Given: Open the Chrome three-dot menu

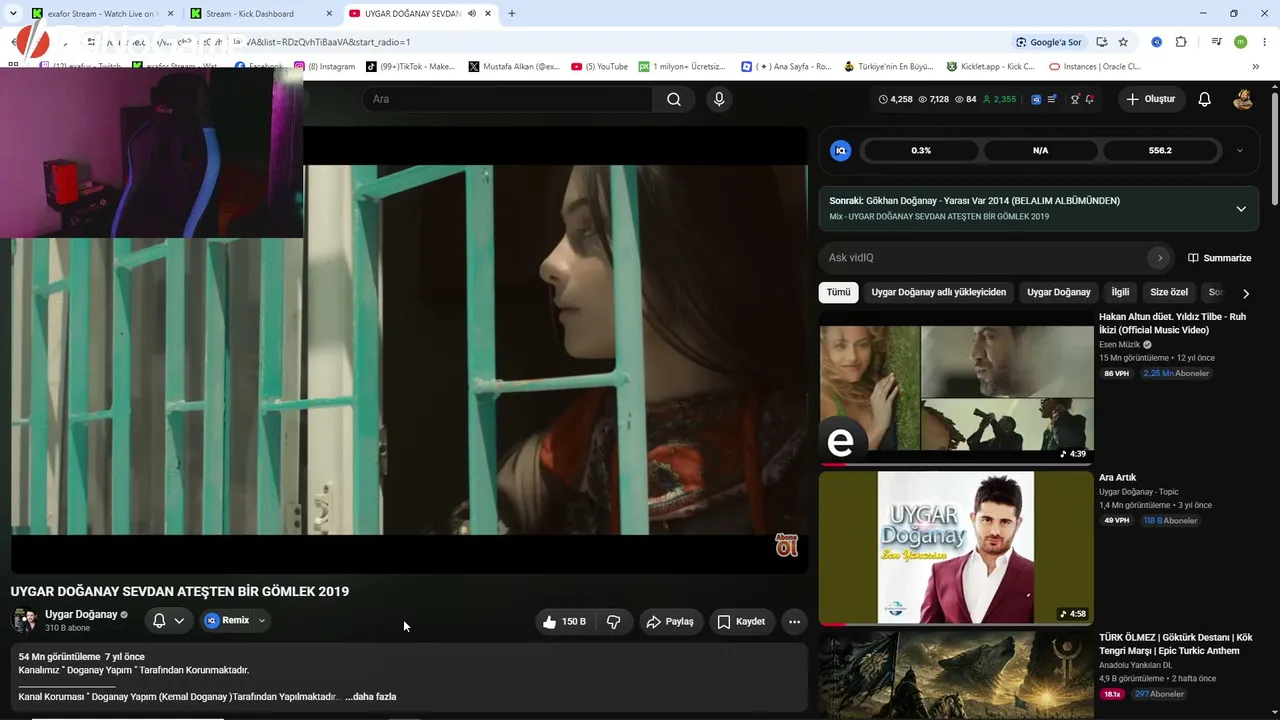Looking at the screenshot, I should click(1265, 42).
